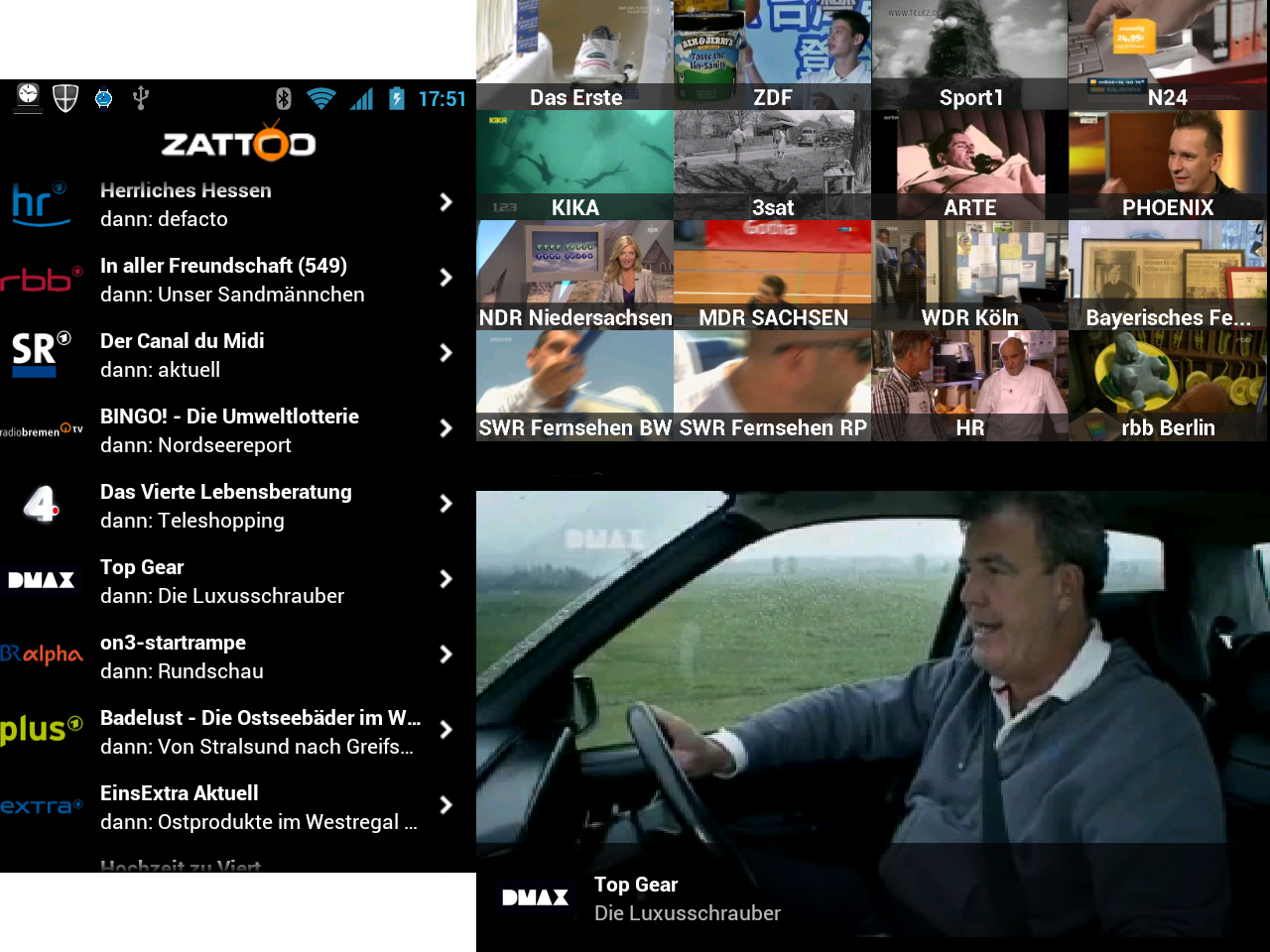The height and width of the screenshot is (952, 1270).
Task: Tap 'Das Vierte Lebensberatung' title
Action: pyautogui.click(x=226, y=492)
